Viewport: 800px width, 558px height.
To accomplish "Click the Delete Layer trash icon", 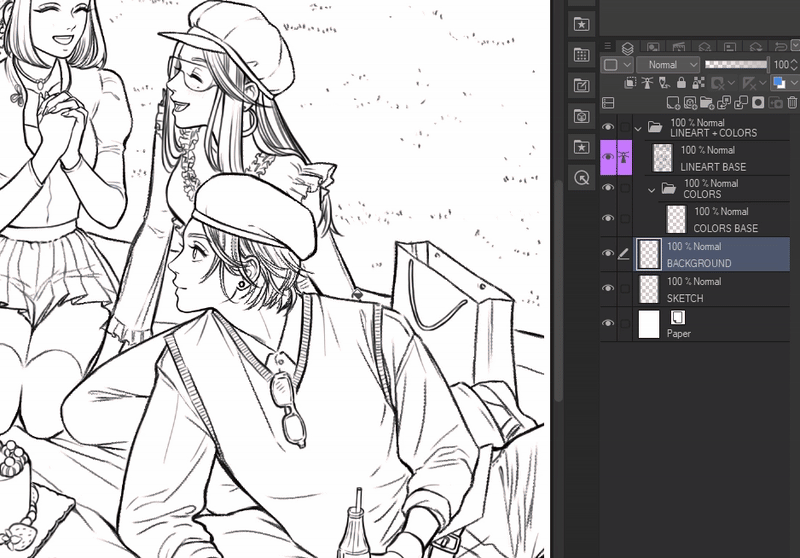I will 792,103.
